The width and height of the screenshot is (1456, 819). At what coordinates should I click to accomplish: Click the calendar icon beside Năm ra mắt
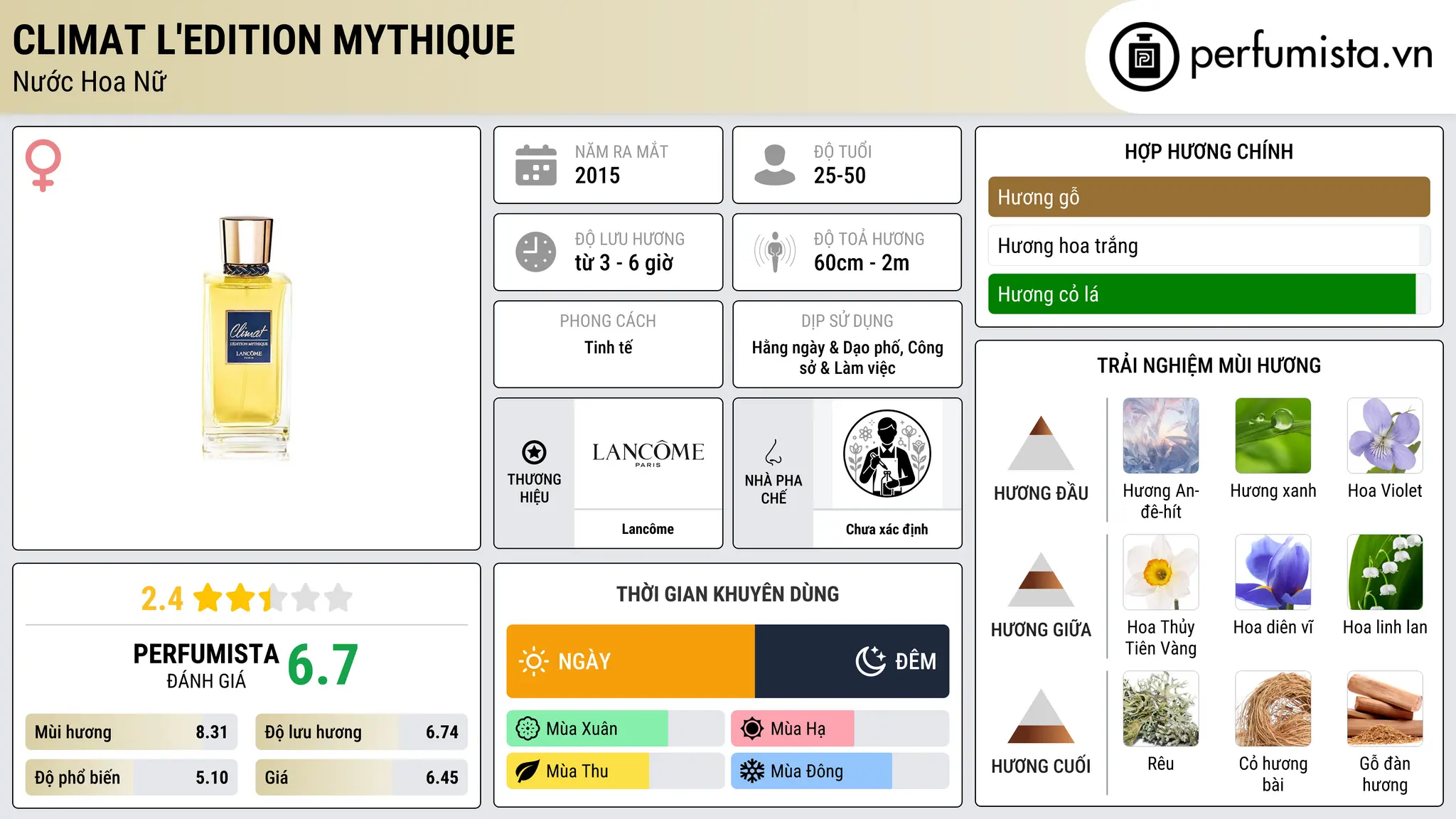[536, 165]
